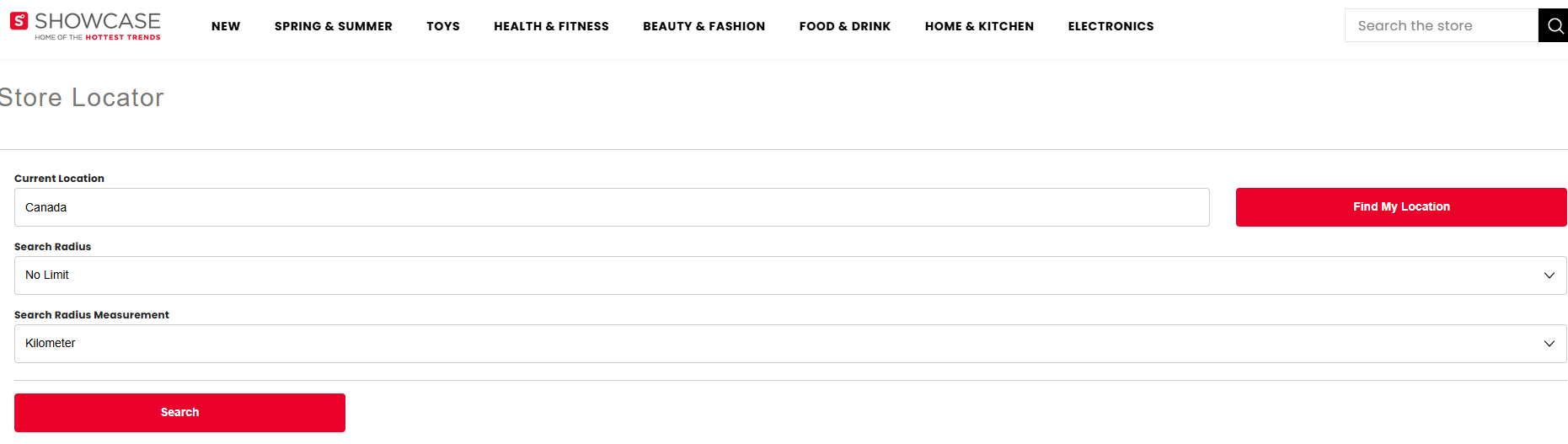Click the Search the store field
This screenshot has width=1568, height=444.
click(1441, 26)
